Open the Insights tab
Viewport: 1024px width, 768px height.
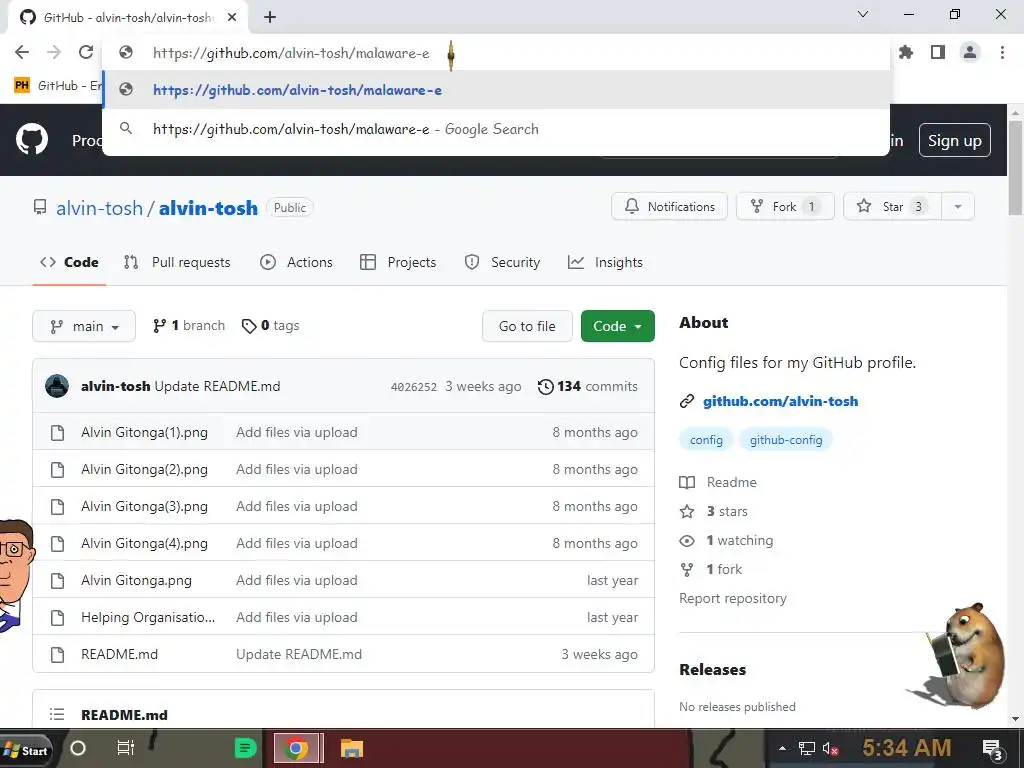click(605, 263)
